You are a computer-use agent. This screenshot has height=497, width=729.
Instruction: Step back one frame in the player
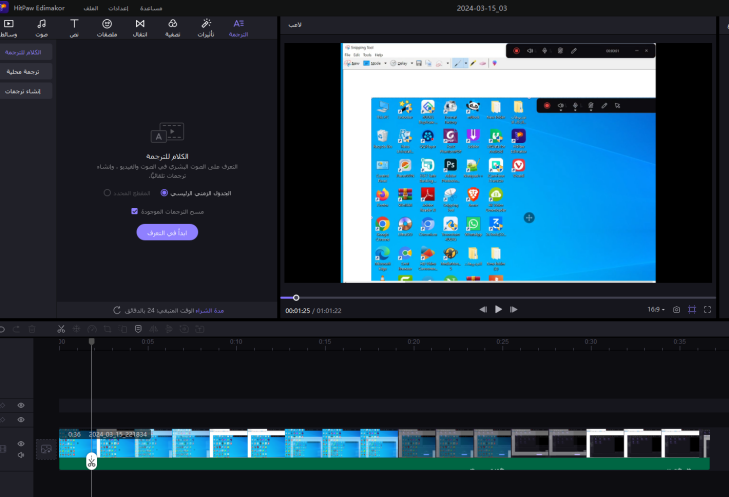click(483, 309)
